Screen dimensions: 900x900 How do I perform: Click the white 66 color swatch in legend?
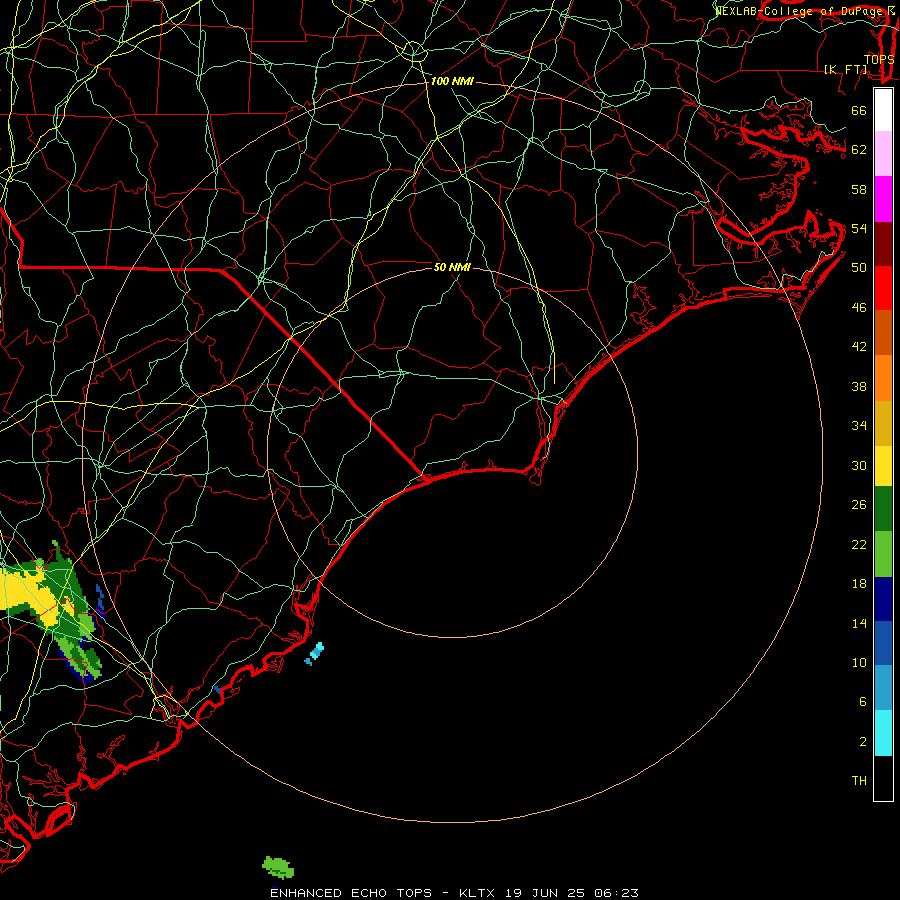pyautogui.click(x=883, y=110)
